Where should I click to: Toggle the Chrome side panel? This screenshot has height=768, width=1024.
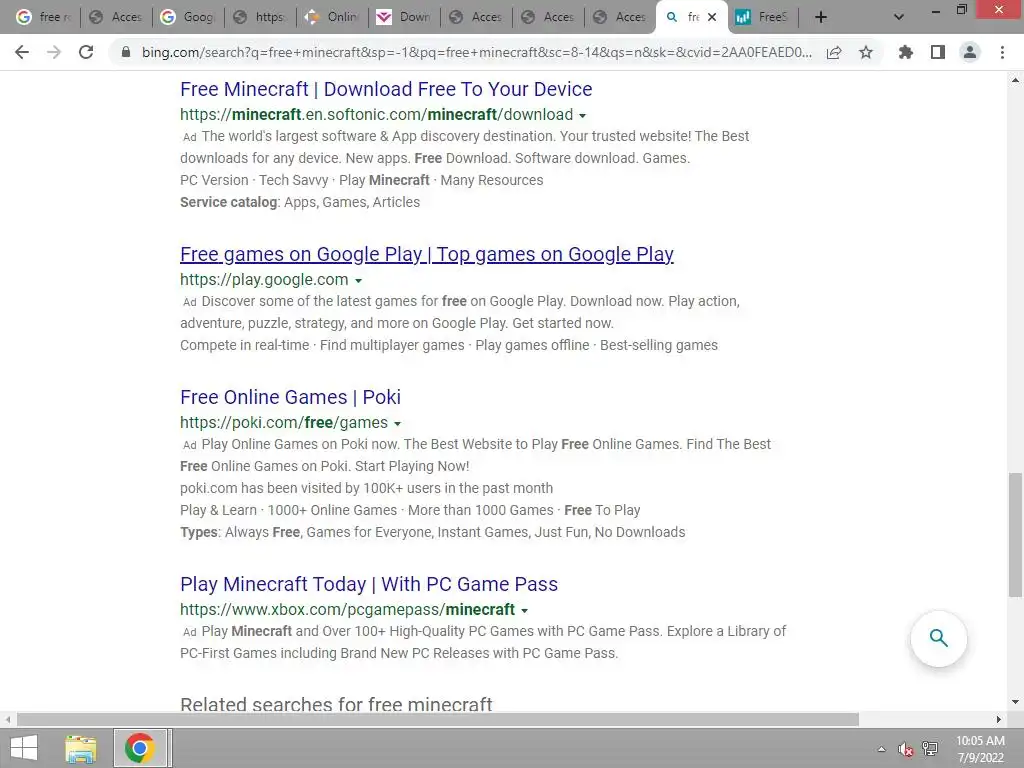[938, 52]
